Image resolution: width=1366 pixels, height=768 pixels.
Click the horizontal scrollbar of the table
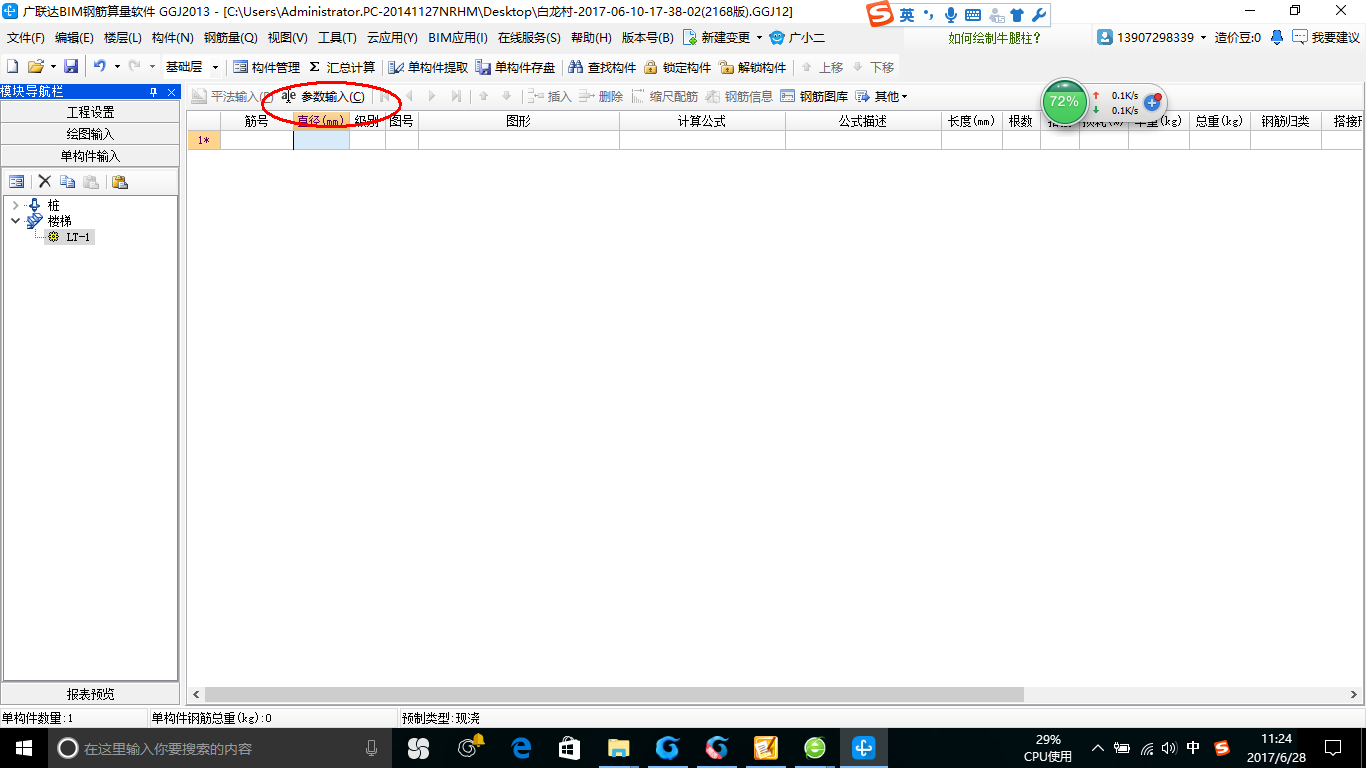coord(615,694)
